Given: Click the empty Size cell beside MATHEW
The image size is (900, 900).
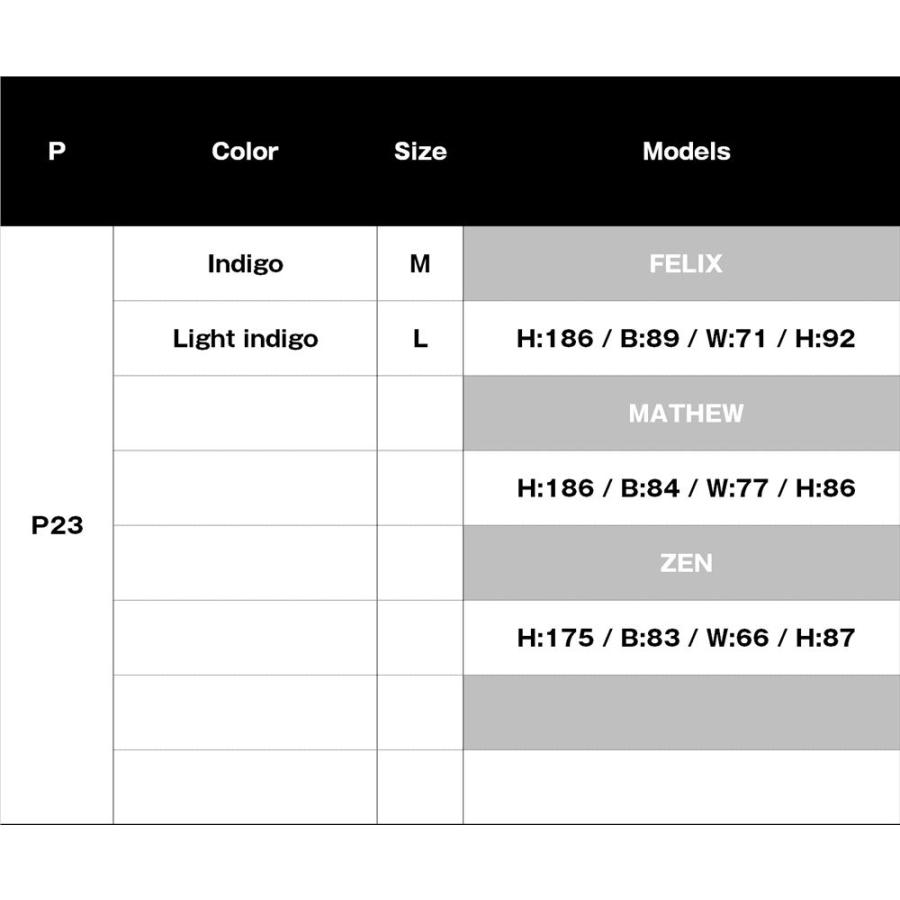Looking at the screenshot, I should click(420, 413).
